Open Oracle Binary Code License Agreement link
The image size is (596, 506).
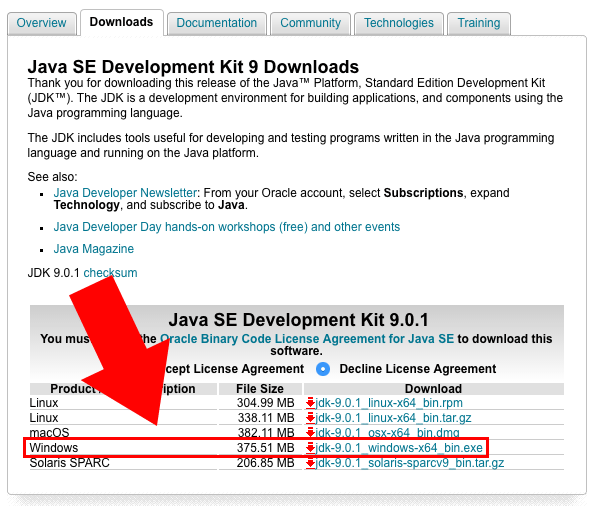[307, 339]
